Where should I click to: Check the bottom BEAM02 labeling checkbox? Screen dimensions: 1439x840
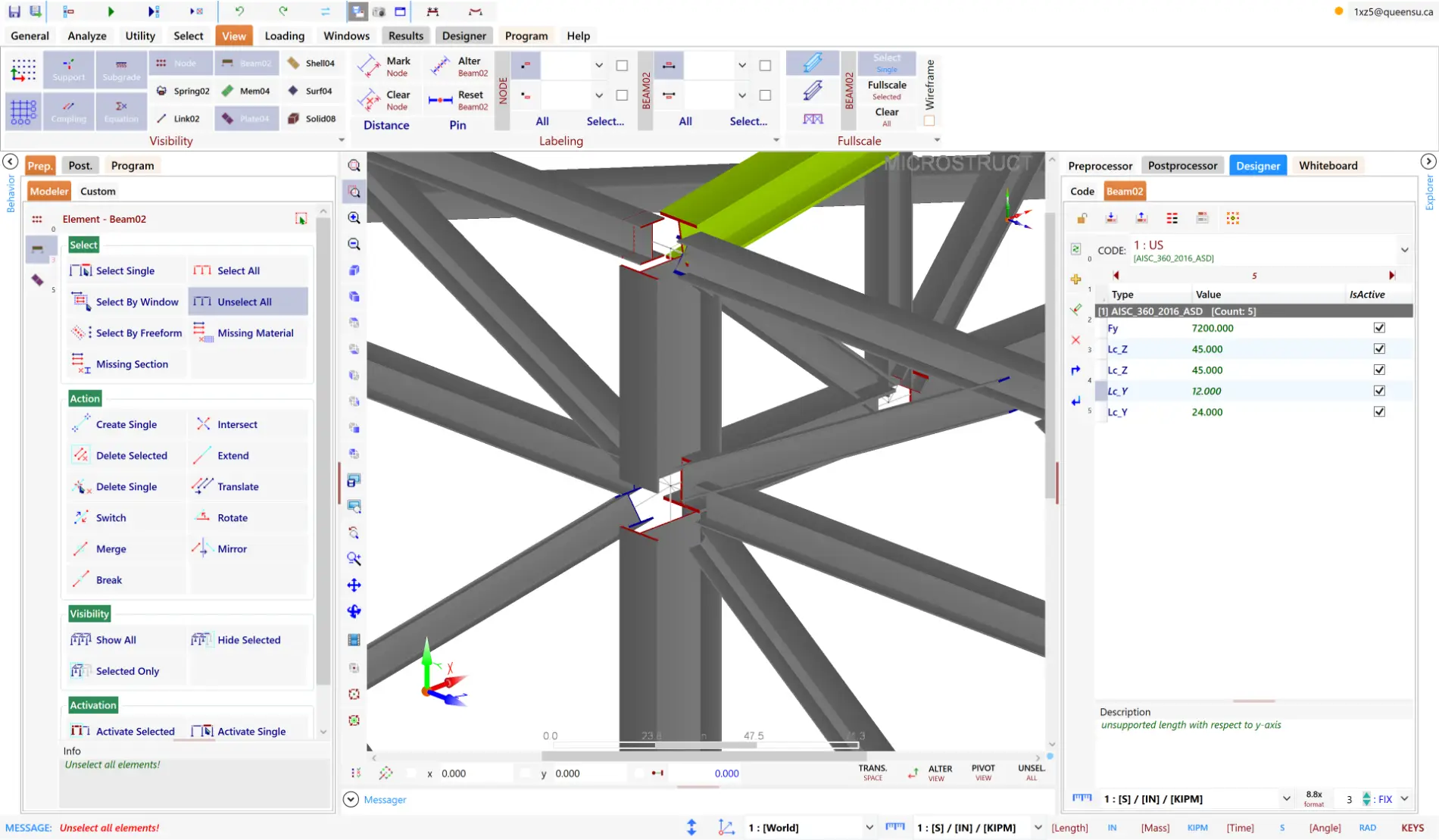(765, 95)
